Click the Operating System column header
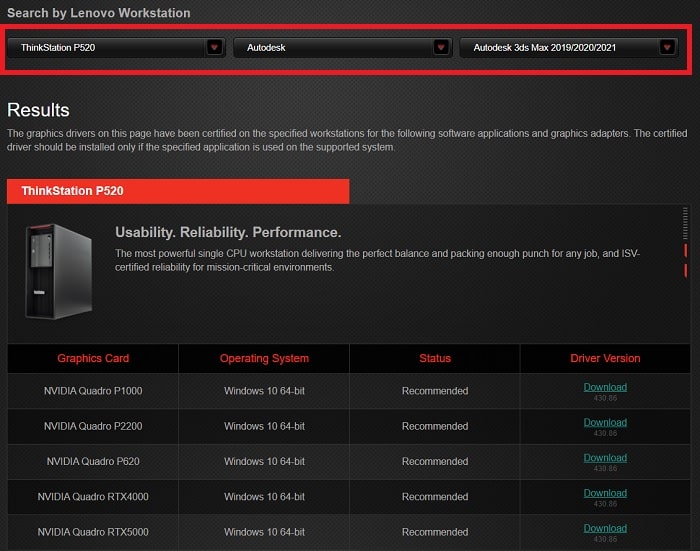Viewport: 700px width, 551px height. [264, 358]
